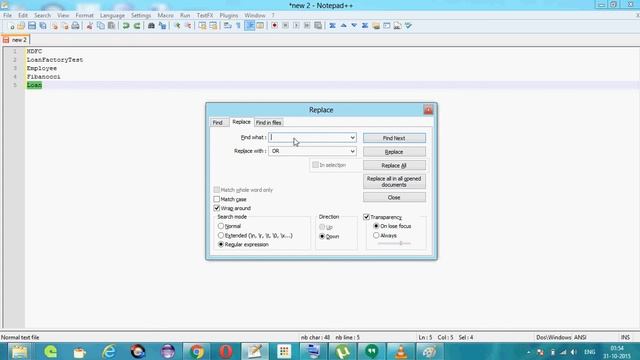Open the Search menu
Screen dimensions: 640x360
click(x=42, y=15)
